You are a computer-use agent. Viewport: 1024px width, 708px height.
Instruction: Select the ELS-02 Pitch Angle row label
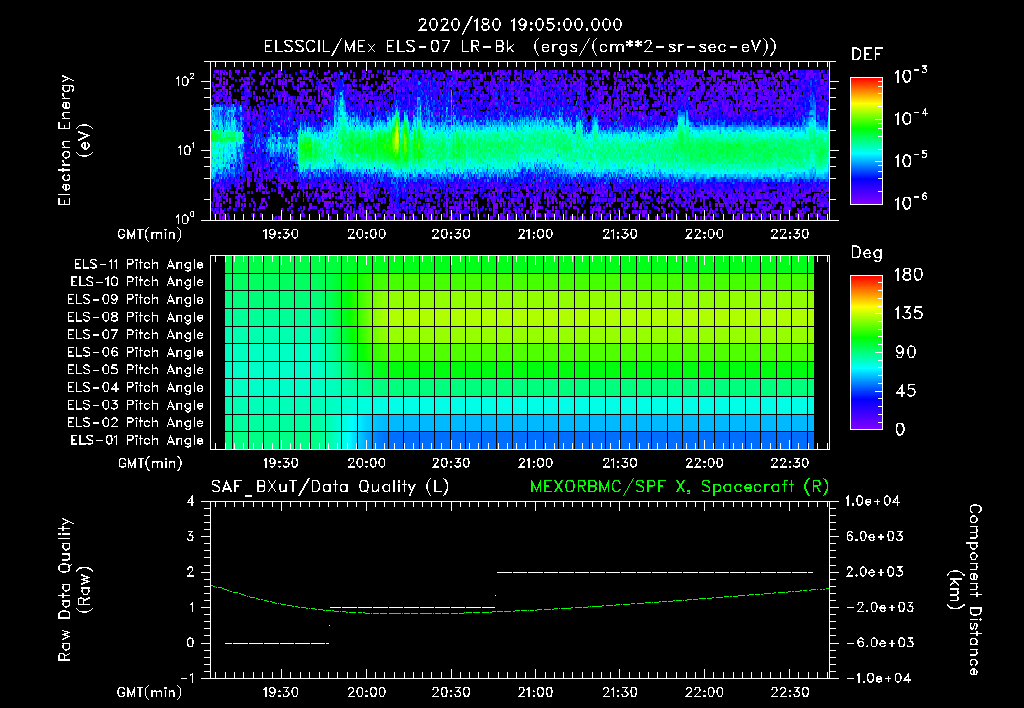136,423
